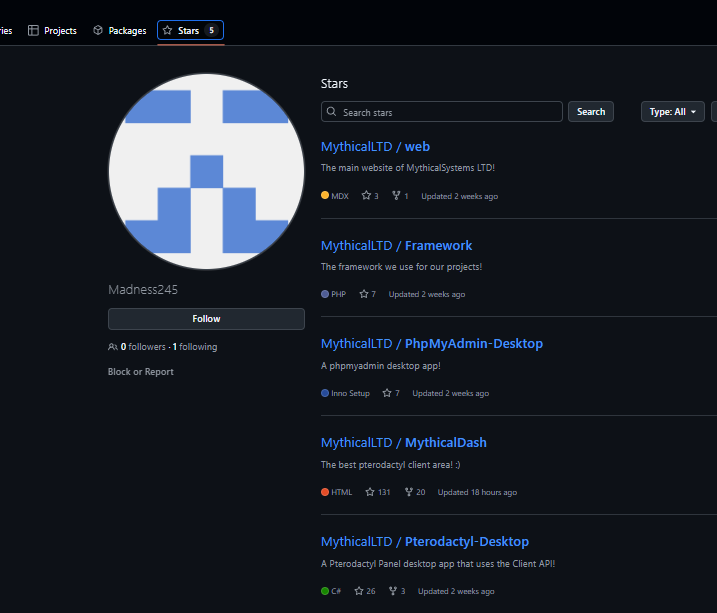Click "The framework we use for our projects!"
This screenshot has width=717, height=613.
coord(401,267)
